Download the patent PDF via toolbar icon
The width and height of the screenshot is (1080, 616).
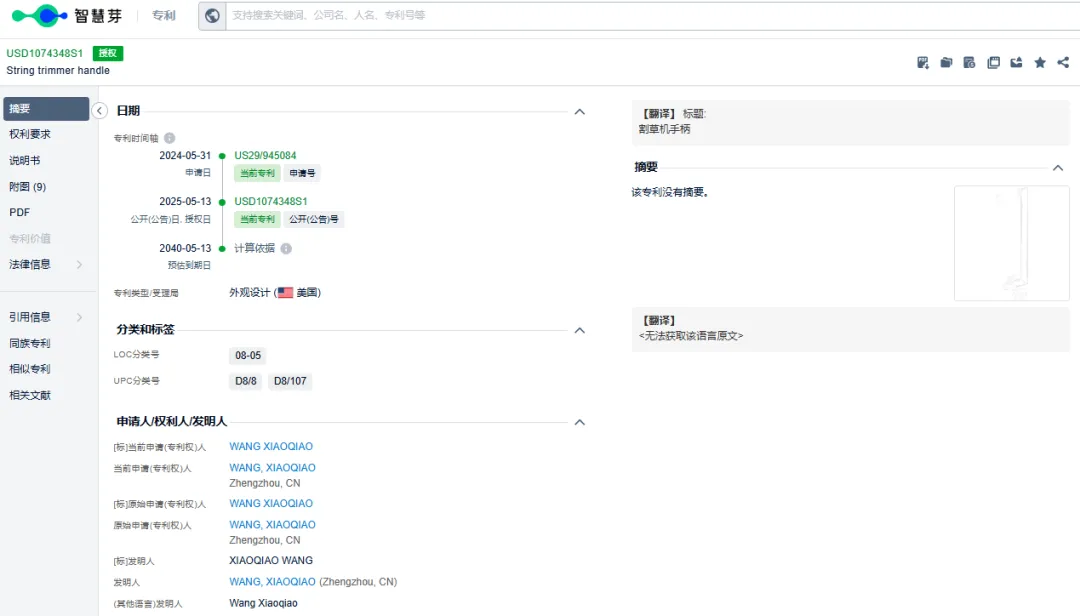pos(923,63)
